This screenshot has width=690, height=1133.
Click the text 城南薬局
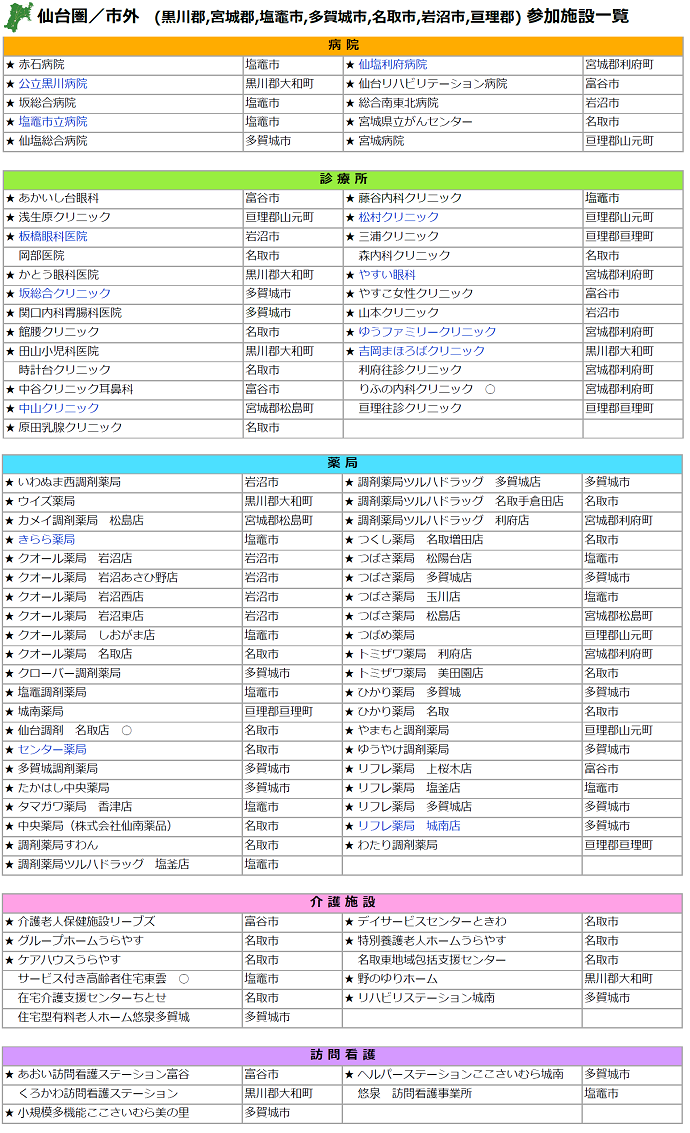[x=40, y=711]
